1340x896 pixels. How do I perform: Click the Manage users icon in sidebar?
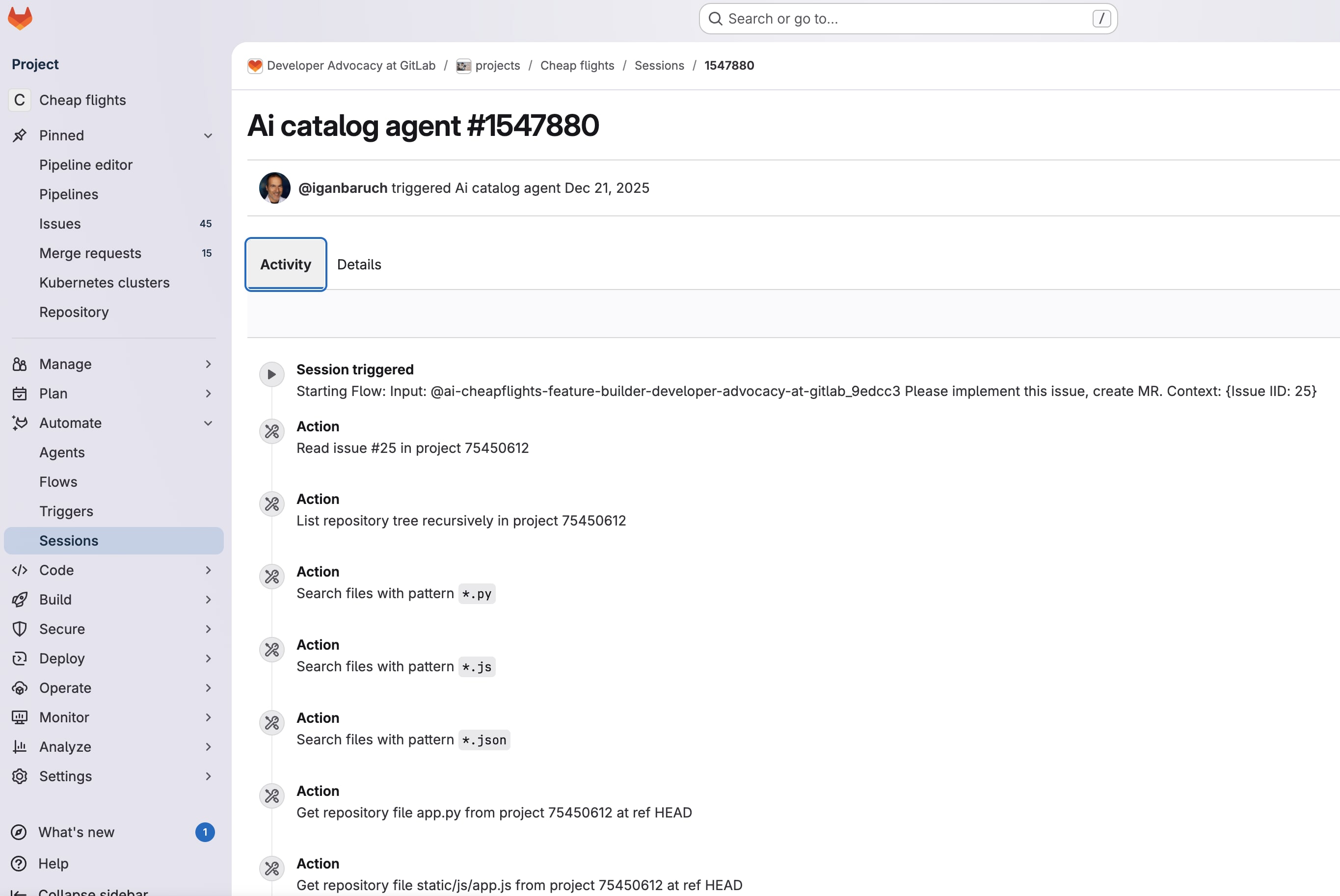tap(20, 364)
